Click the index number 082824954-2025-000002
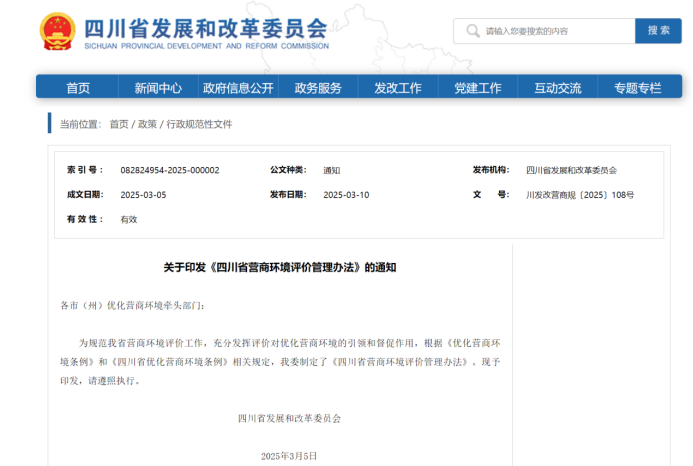This screenshot has width=693, height=466. coord(170,171)
